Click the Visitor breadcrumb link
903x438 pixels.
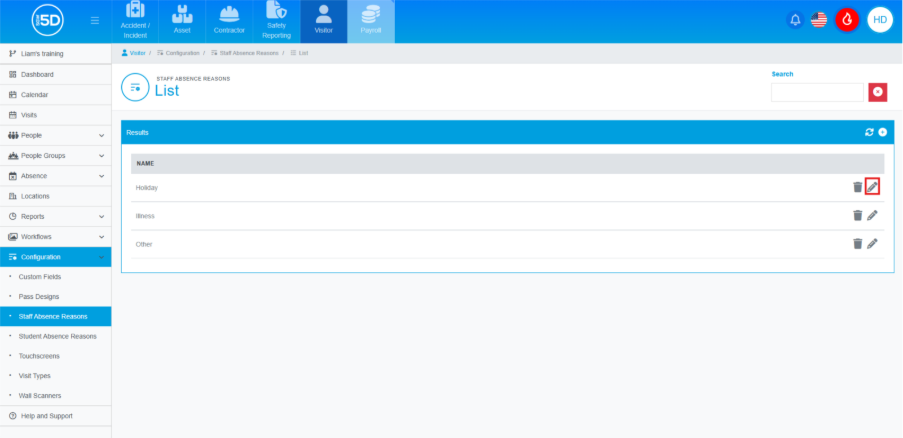click(134, 52)
